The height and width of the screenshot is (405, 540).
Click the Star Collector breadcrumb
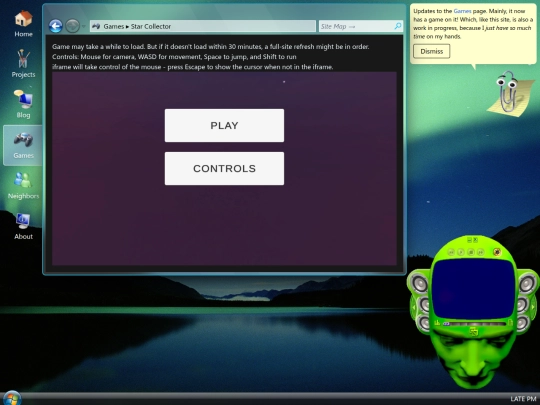[151, 27]
